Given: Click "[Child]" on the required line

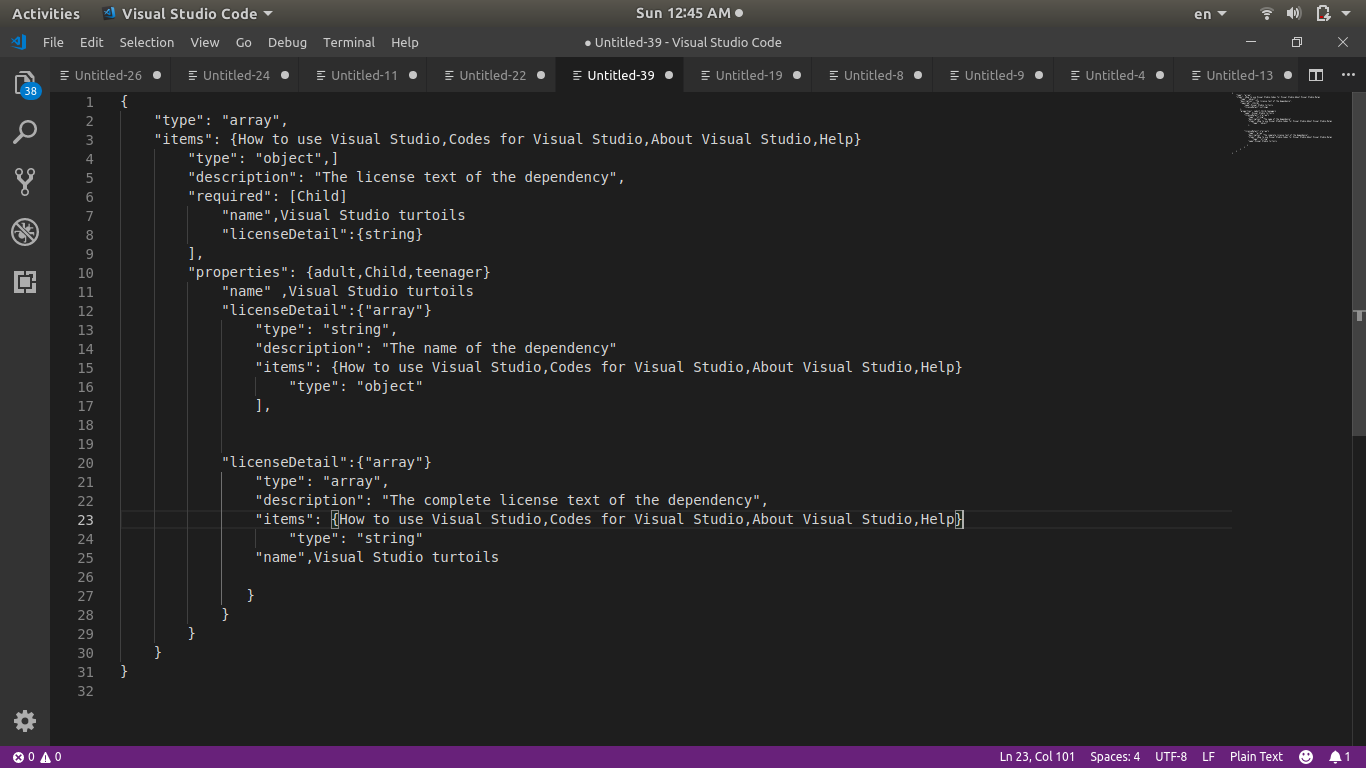Looking at the screenshot, I should point(318,197).
